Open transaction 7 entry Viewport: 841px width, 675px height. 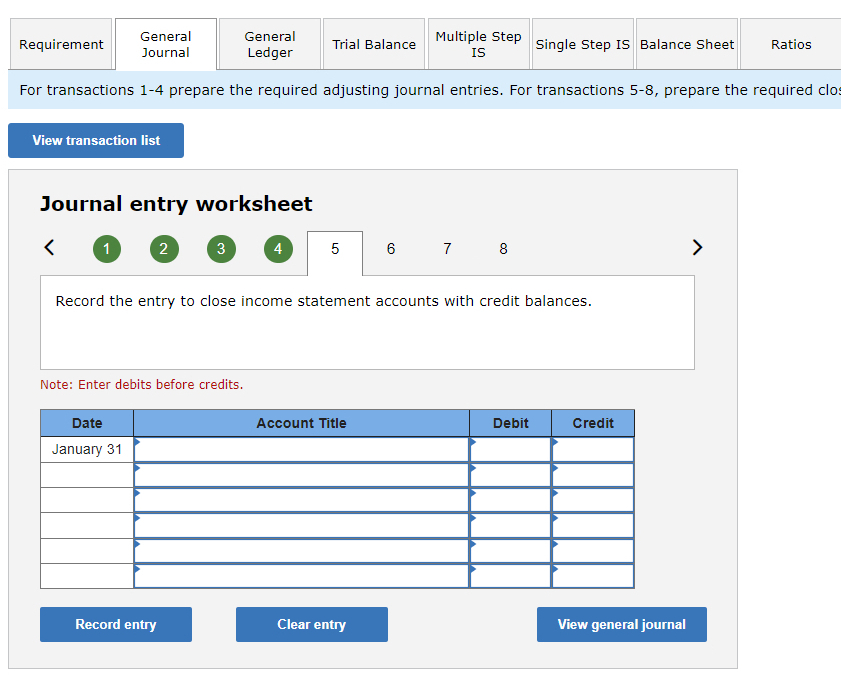pyautogui.click(x=447, y=249)
